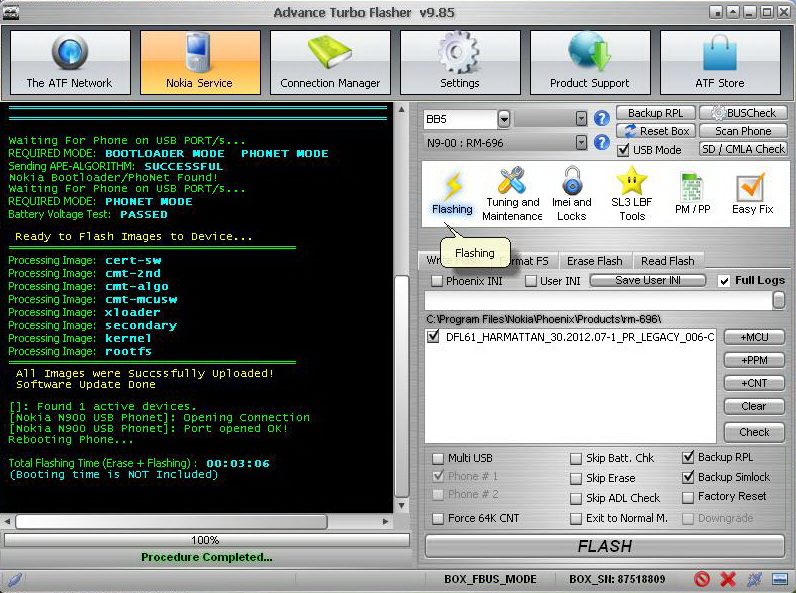Screen dimensions: 796x593
Task: Click the SD / CMLA Check button
Action: pyautogui.click(x=743, y=149)
